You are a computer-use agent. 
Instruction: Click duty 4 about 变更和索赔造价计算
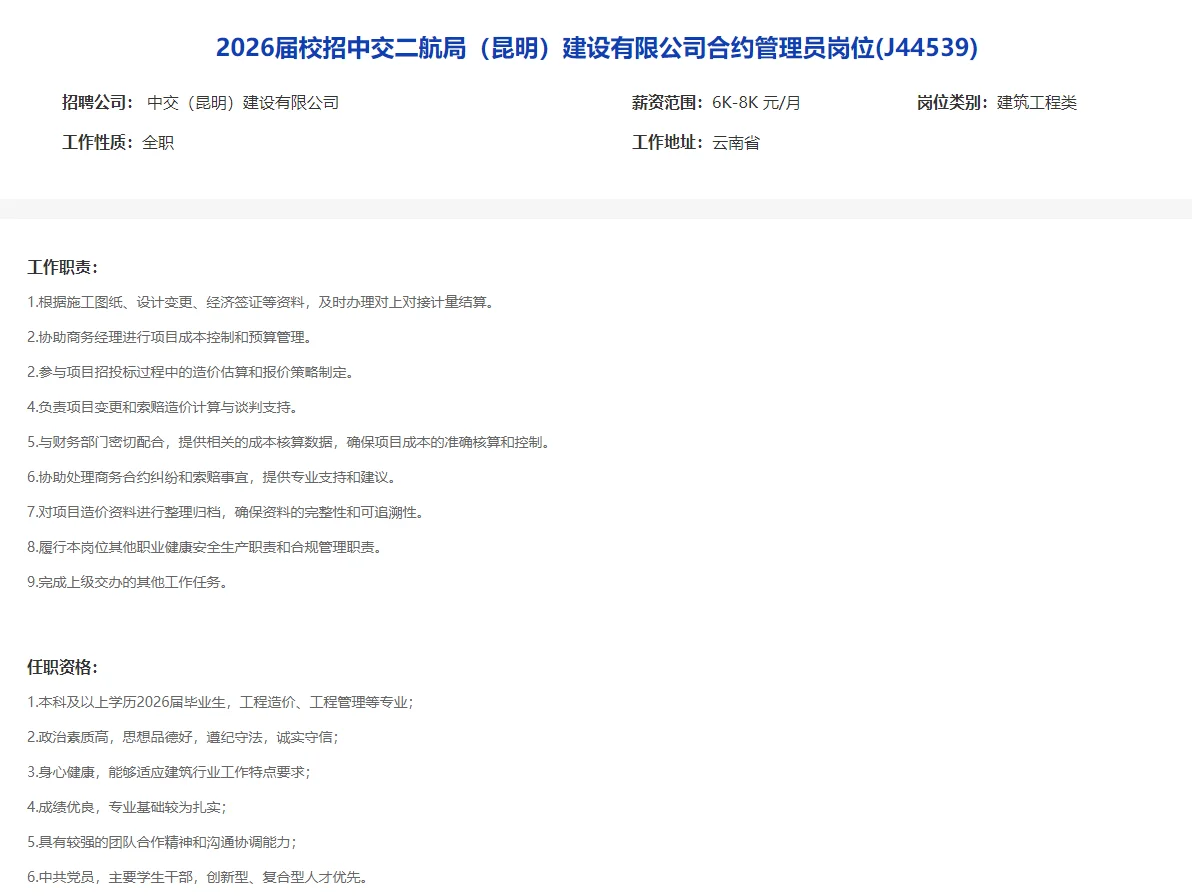tap(163, 407)
